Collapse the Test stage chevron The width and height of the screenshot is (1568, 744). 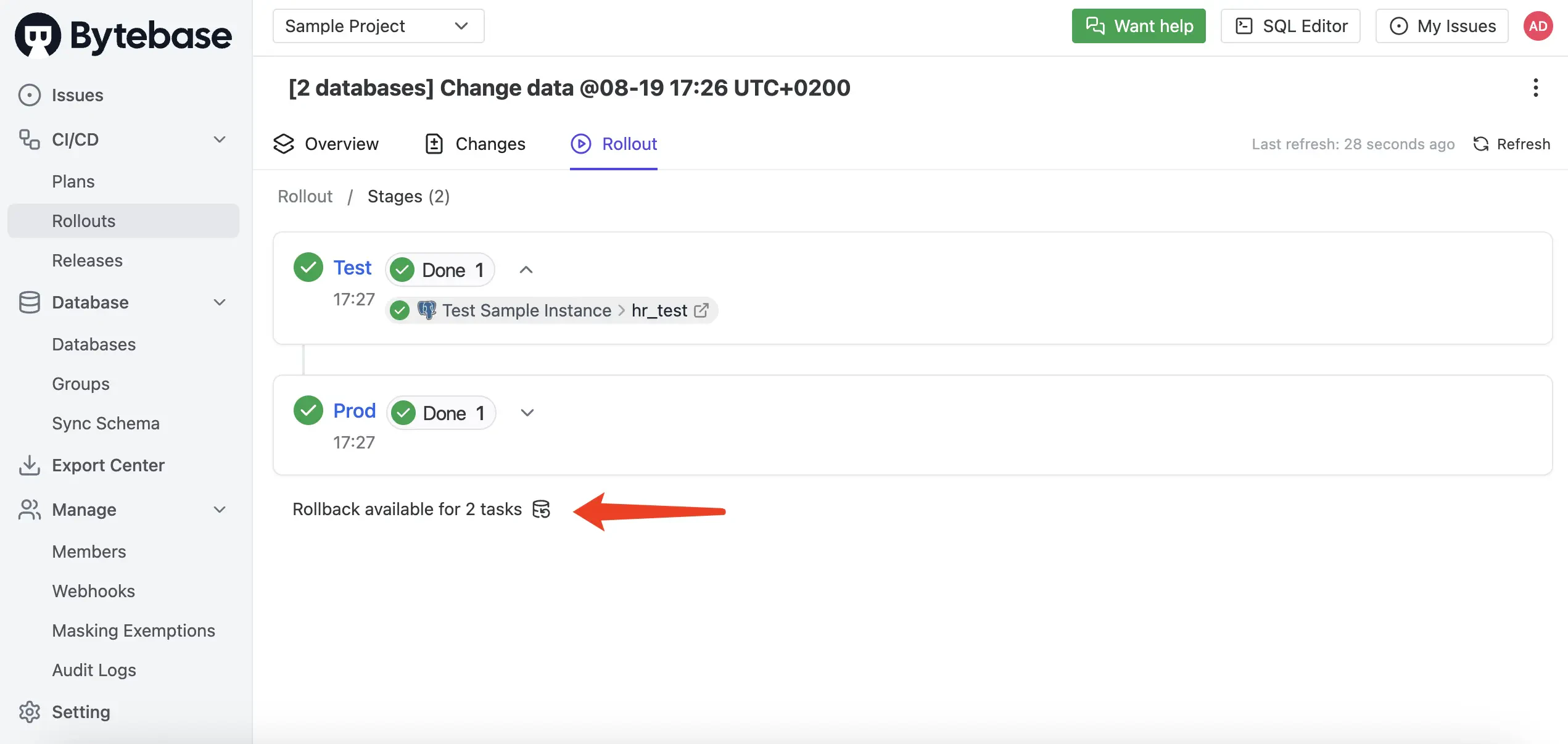[x=526, y=270]
